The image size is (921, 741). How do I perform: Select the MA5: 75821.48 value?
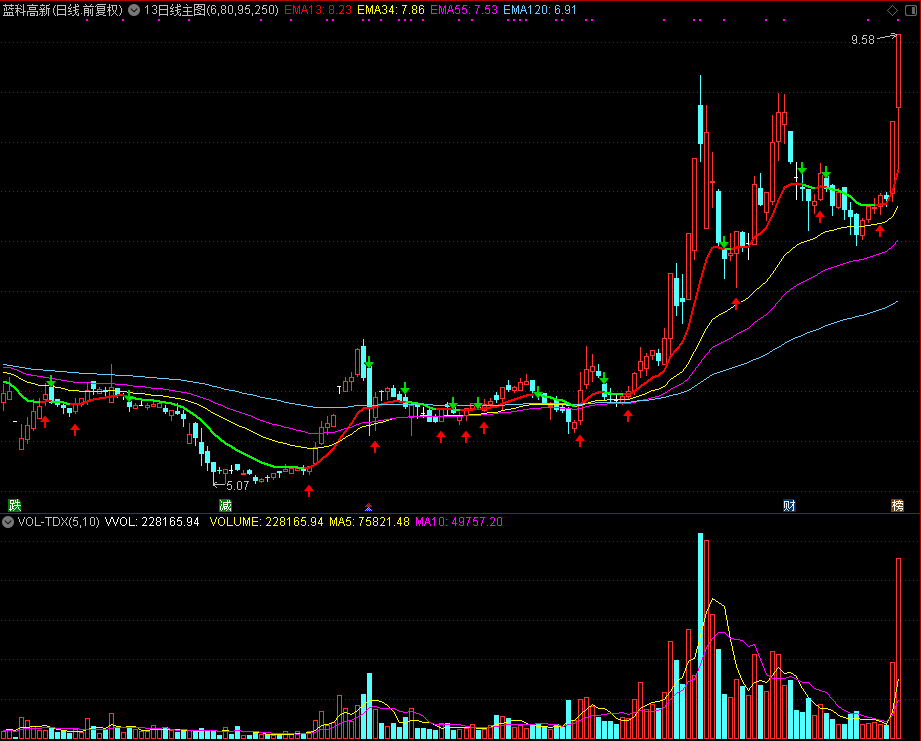click(369, 522)
